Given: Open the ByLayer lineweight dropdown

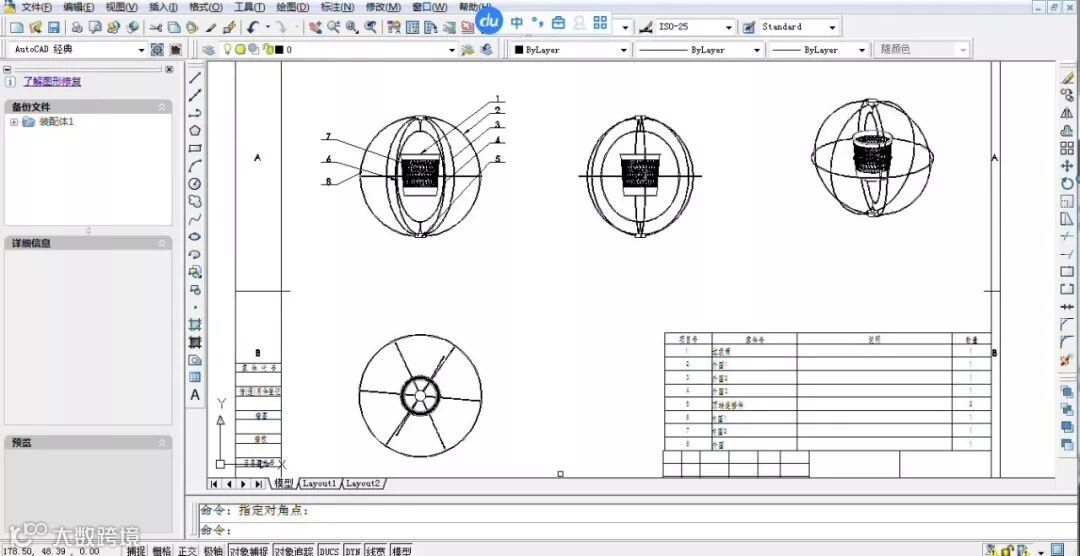Looking at the screenshot, I should pos(861,50).
